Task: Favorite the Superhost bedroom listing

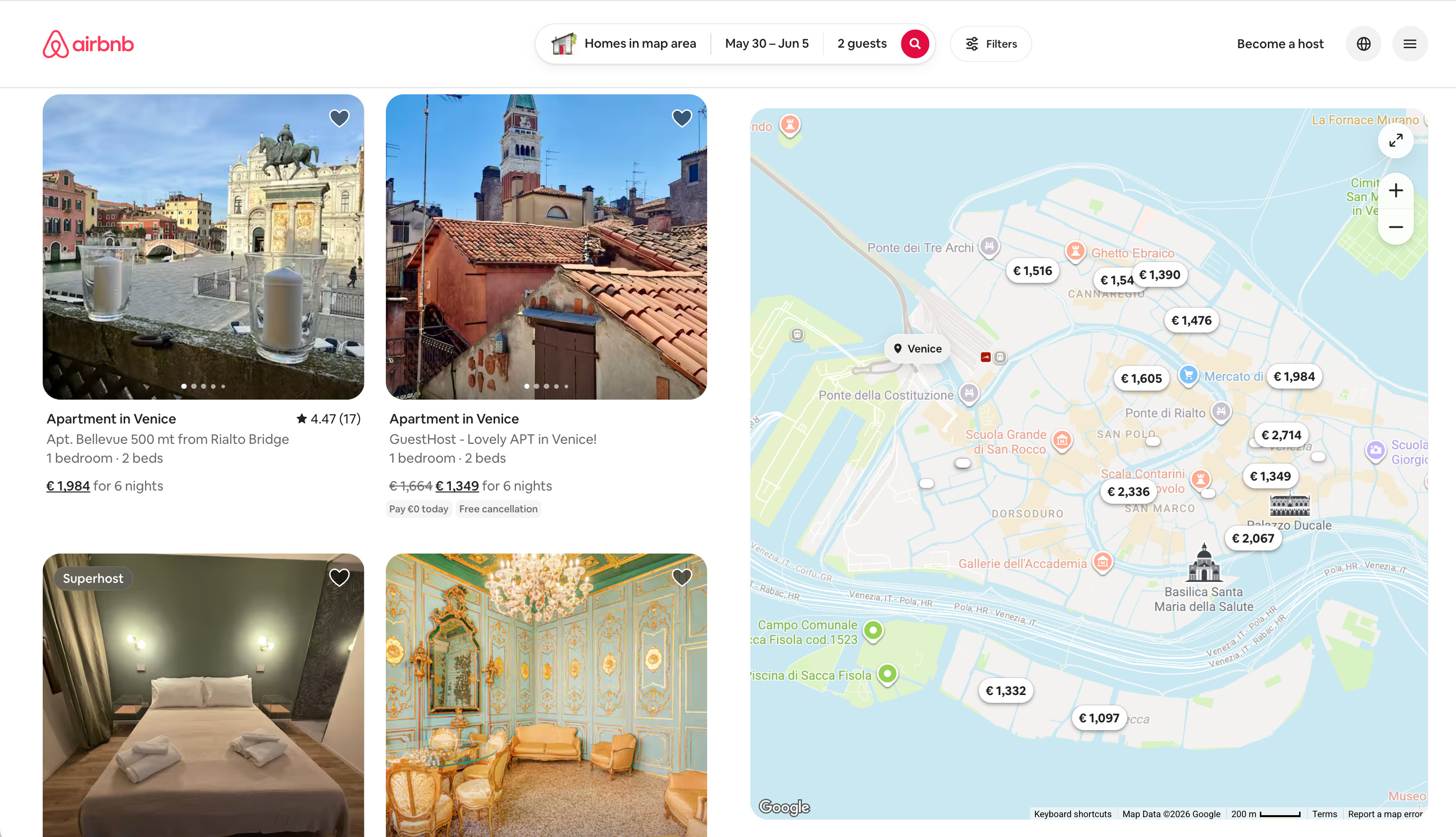Action: [x=339, y=577]
